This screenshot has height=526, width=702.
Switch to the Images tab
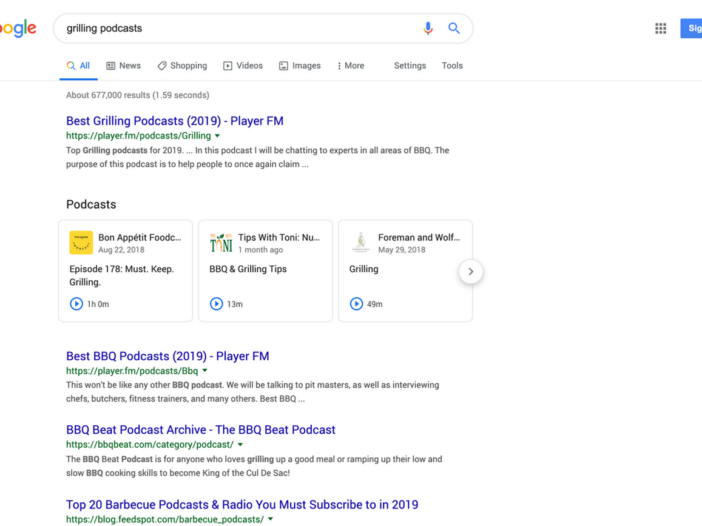click(x=300, y=66)
